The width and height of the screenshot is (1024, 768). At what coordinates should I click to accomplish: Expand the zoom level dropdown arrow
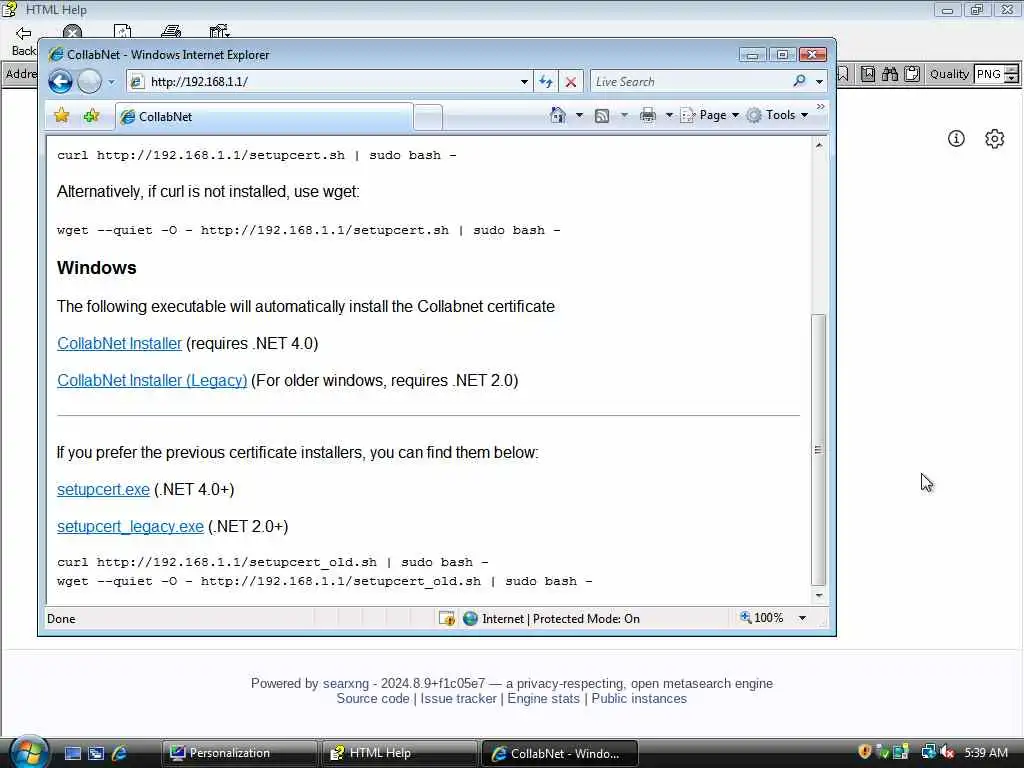coord(802,618)
